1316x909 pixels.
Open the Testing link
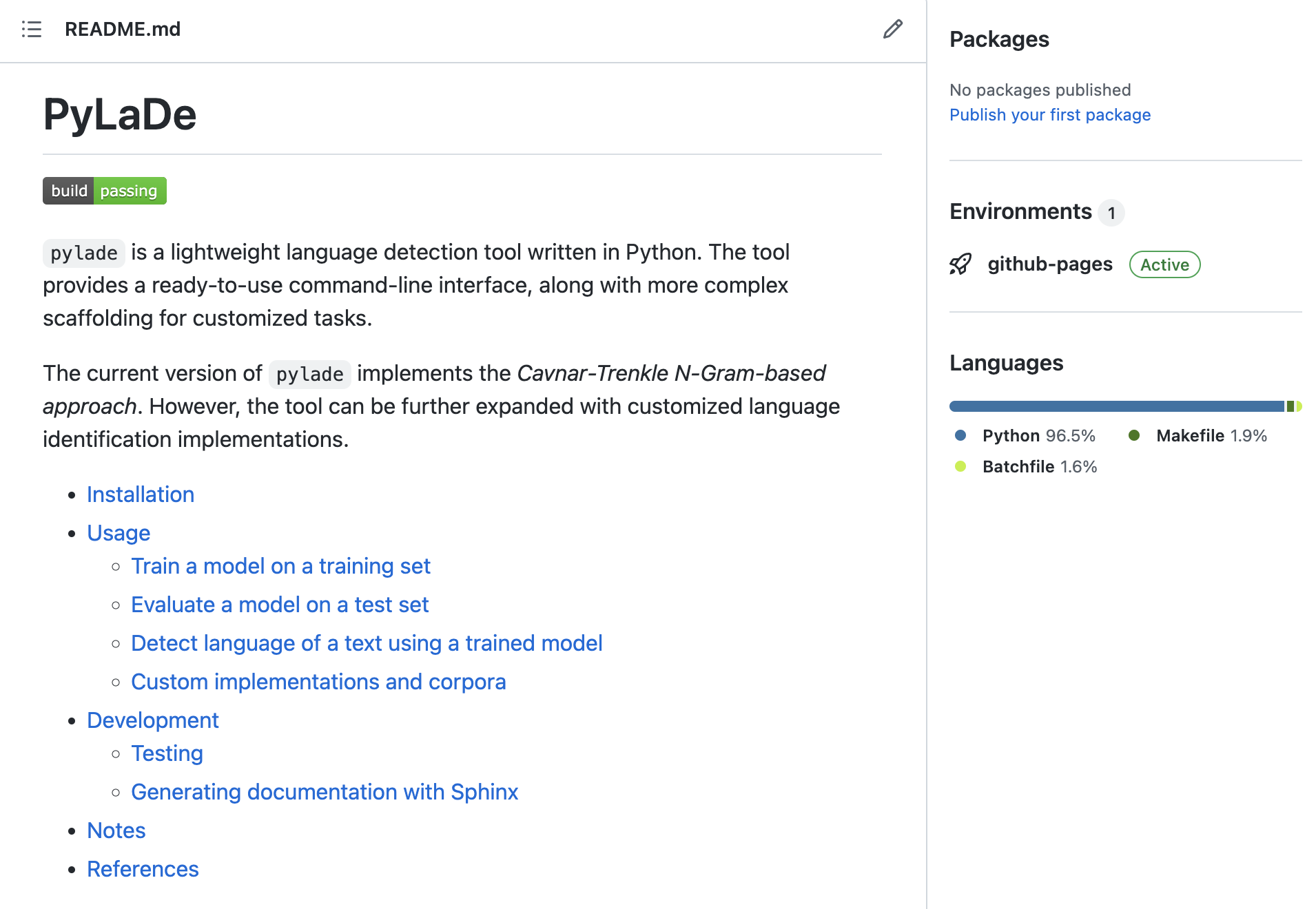click(x=167, y=753)
